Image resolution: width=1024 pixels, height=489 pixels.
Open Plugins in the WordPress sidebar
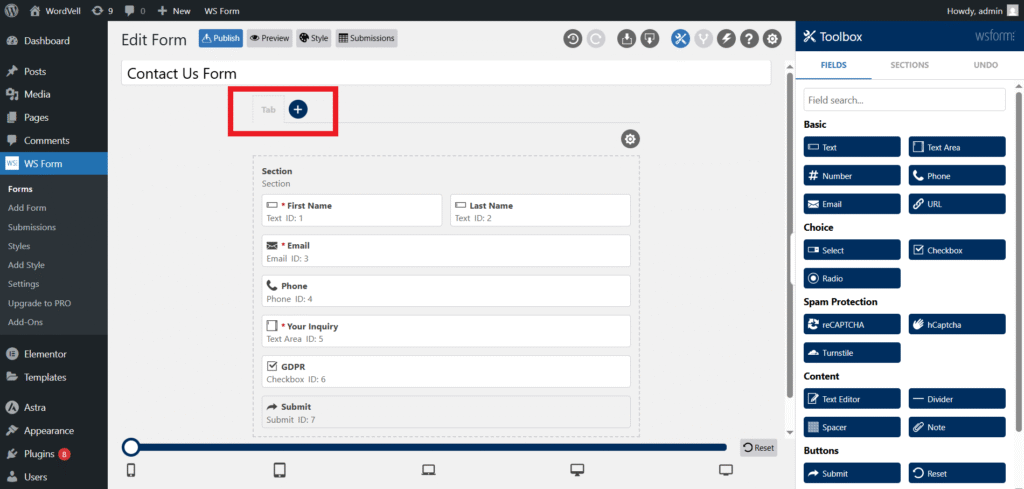41,454
